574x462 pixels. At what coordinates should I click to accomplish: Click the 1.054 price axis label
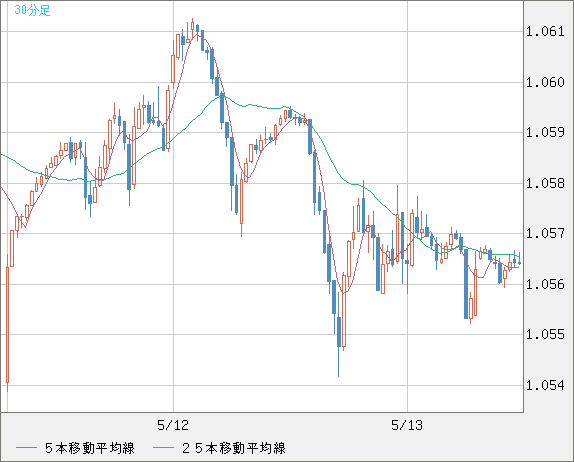tap(545, 385)
